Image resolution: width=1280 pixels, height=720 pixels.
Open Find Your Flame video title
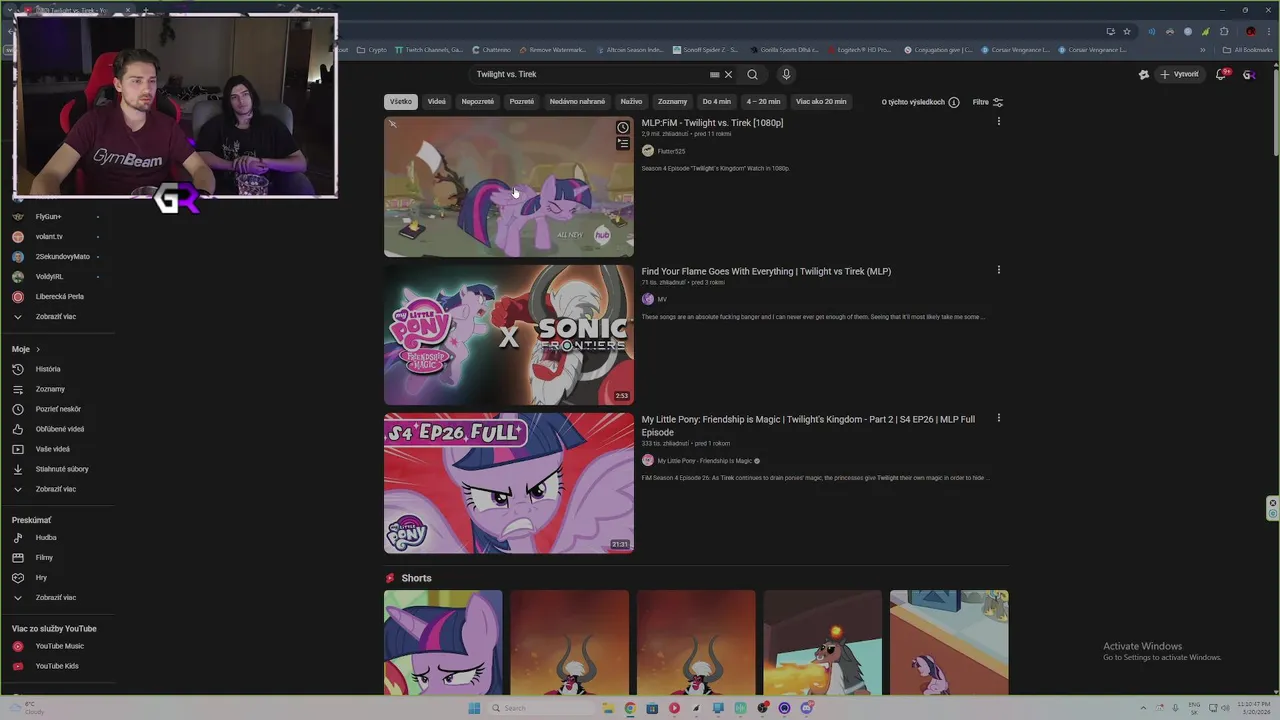point(766,271)
